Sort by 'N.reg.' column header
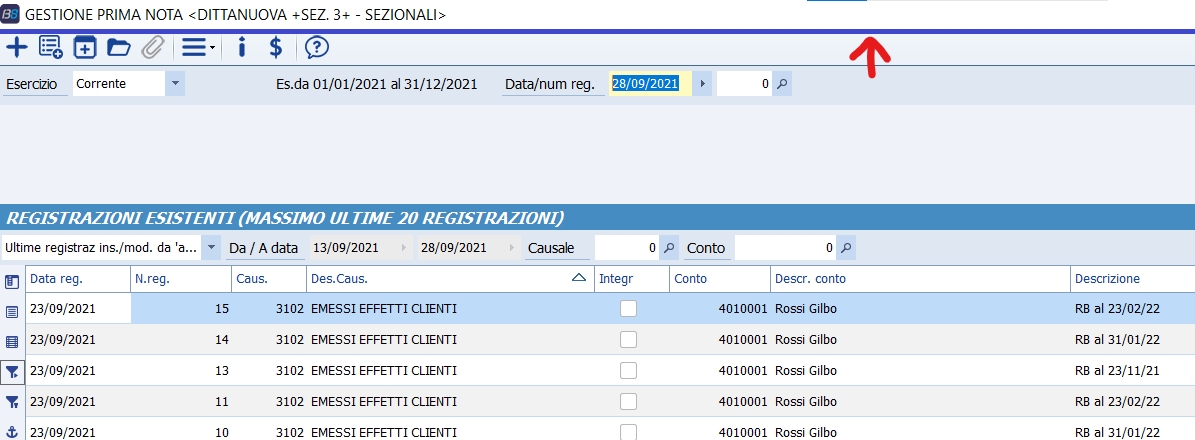This screenshot has width=1195, height=440. (x=181, y=279)
